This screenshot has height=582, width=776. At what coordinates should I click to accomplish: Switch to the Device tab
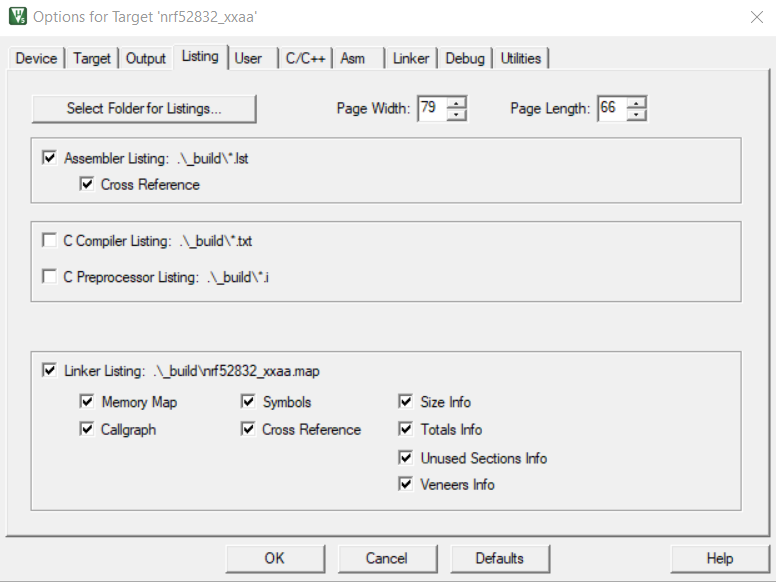36,58
